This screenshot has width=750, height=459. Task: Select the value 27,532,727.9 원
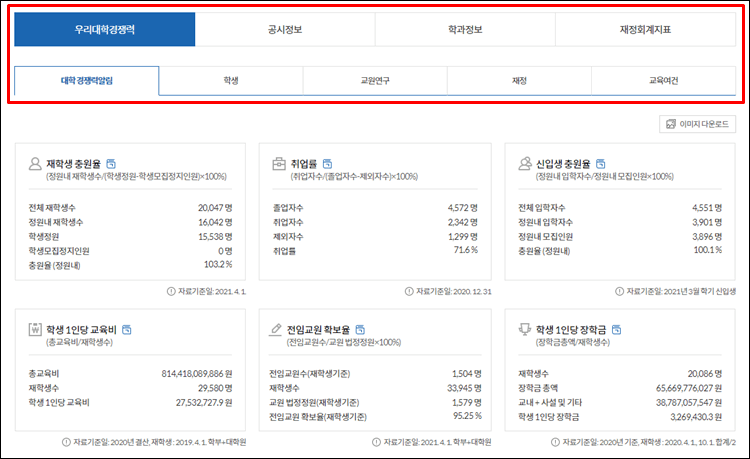204,403
